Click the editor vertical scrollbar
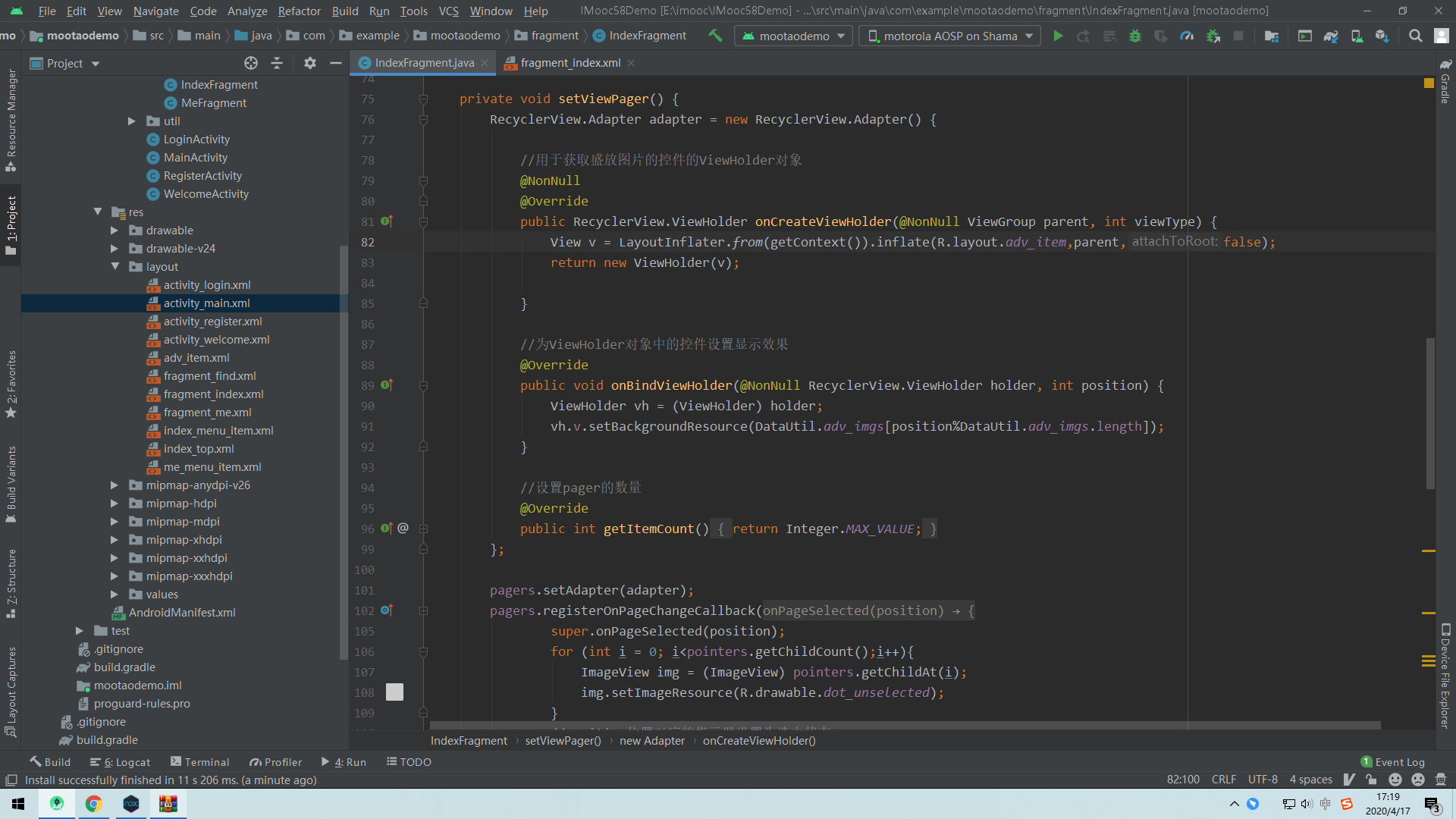Viewport: 1456px width, 819px height. point(1430,413)
